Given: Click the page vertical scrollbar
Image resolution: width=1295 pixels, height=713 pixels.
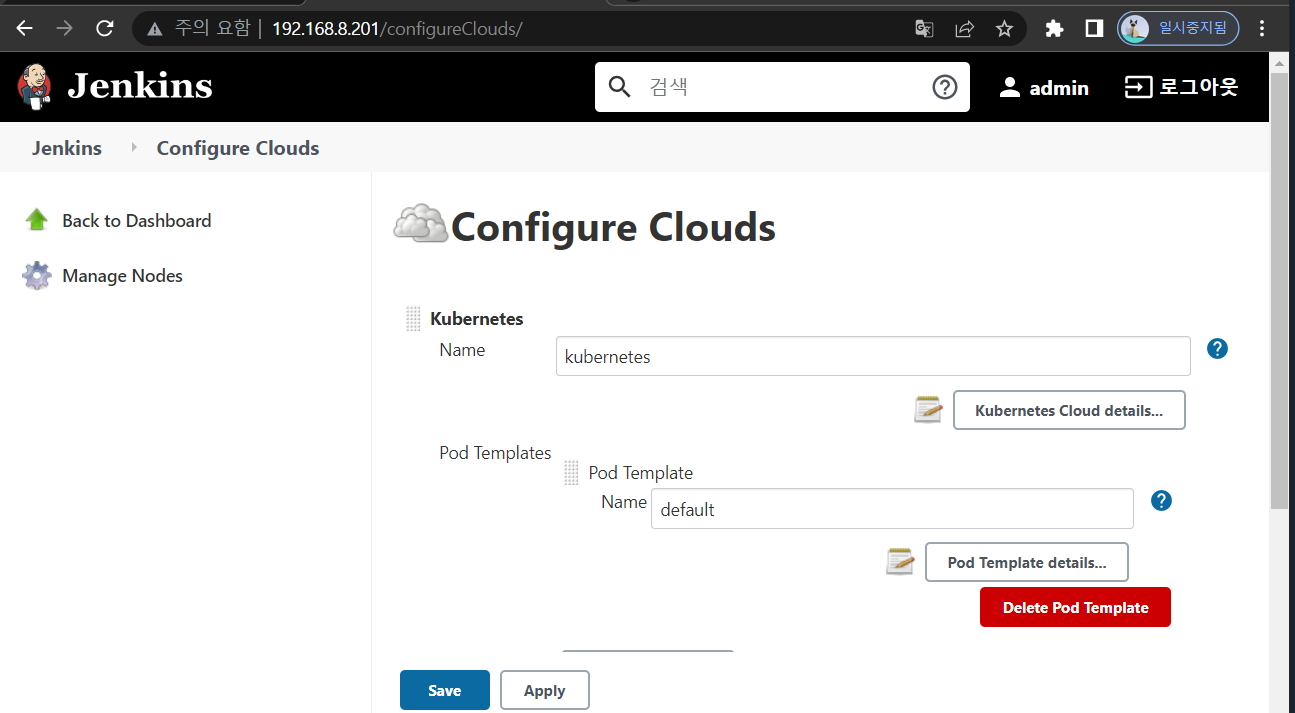Looking at the screenshot, I should [1279, 290].
